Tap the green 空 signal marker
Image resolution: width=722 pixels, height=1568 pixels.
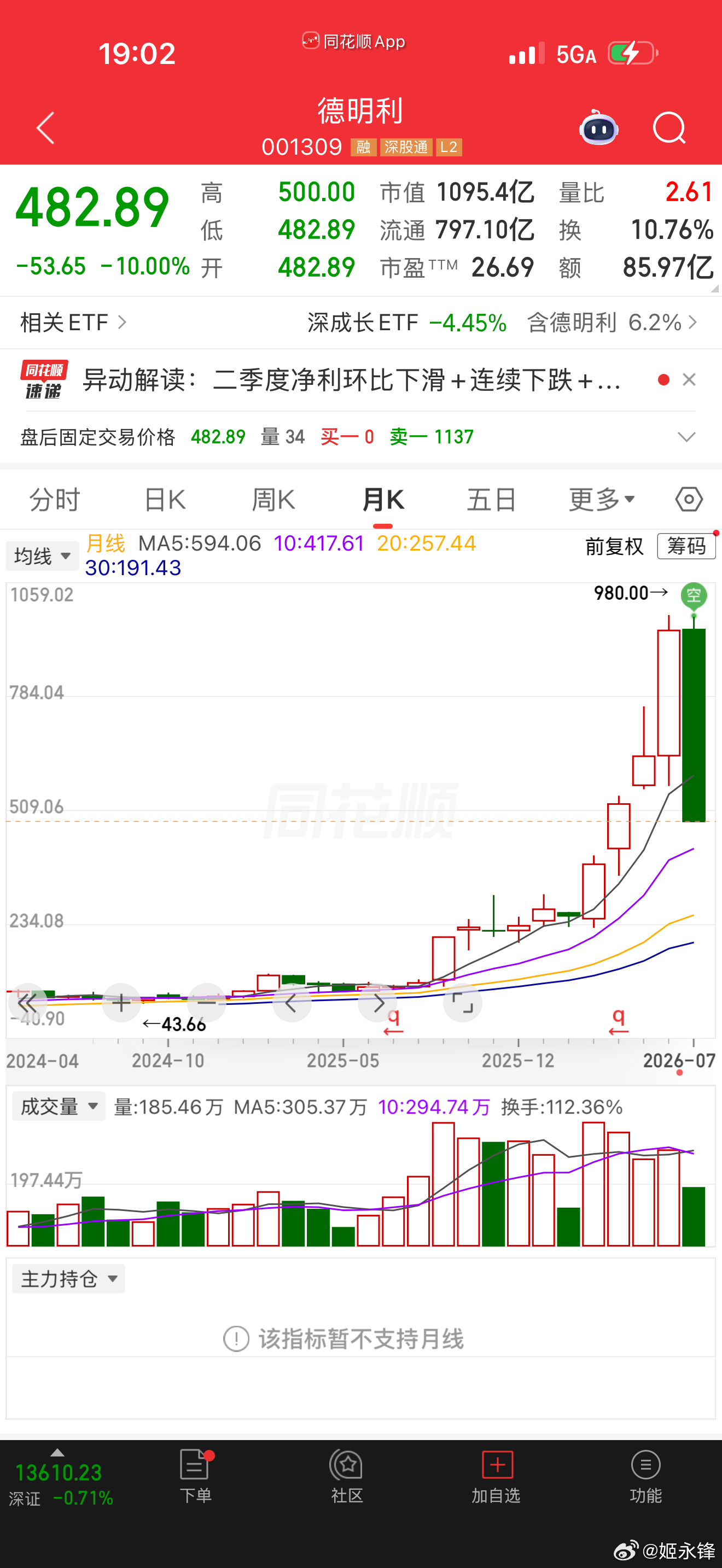click(694, 595)
